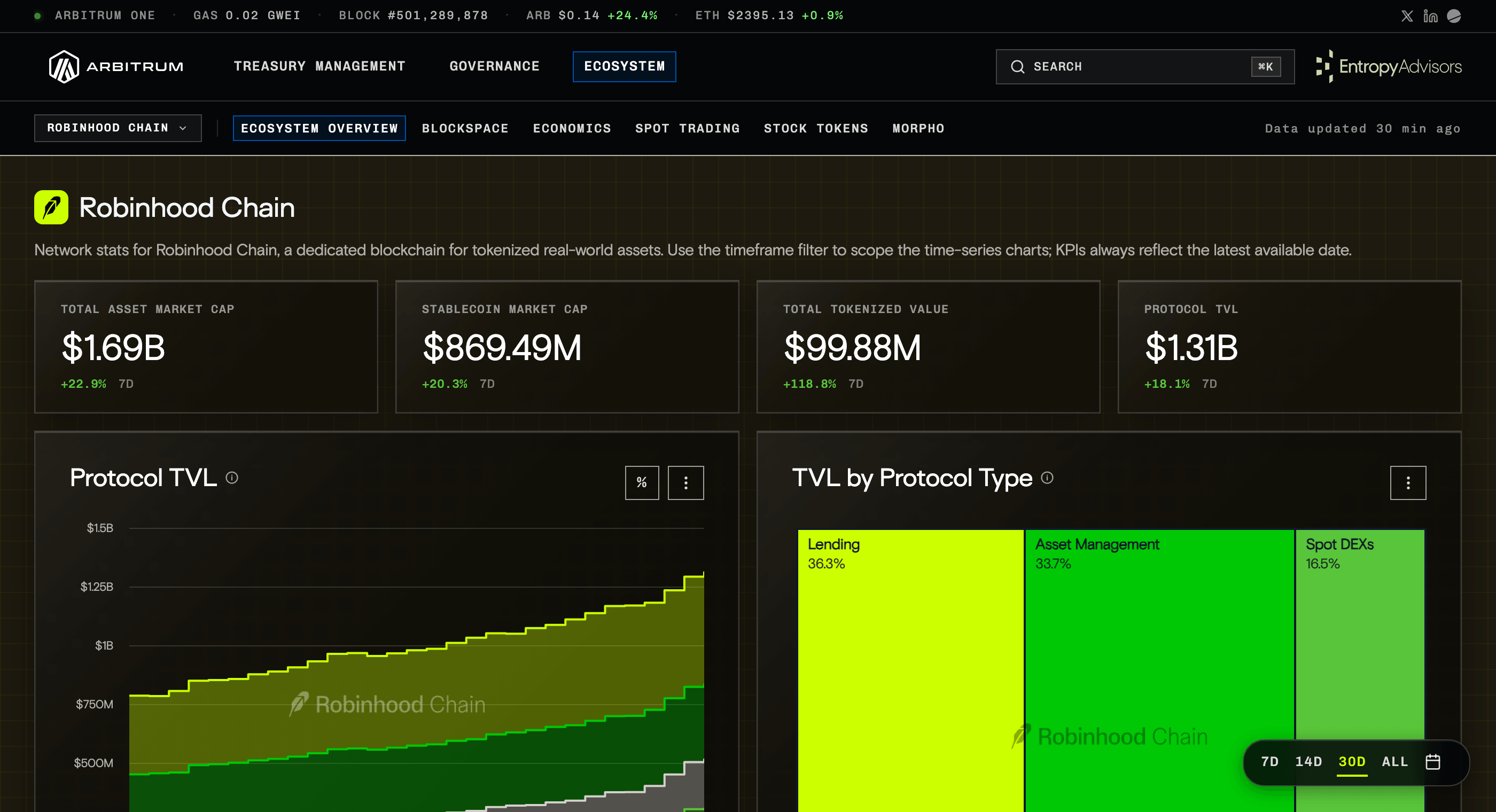This screenshot has width=1496, height=812.
Task: Click into the Search field
Action: (x=1144, y=67)
